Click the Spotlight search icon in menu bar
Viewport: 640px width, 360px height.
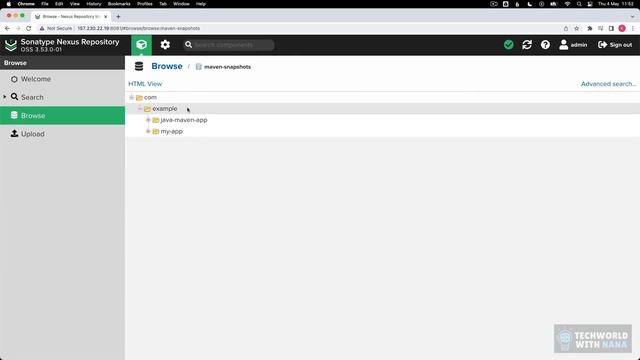[579, 4]
